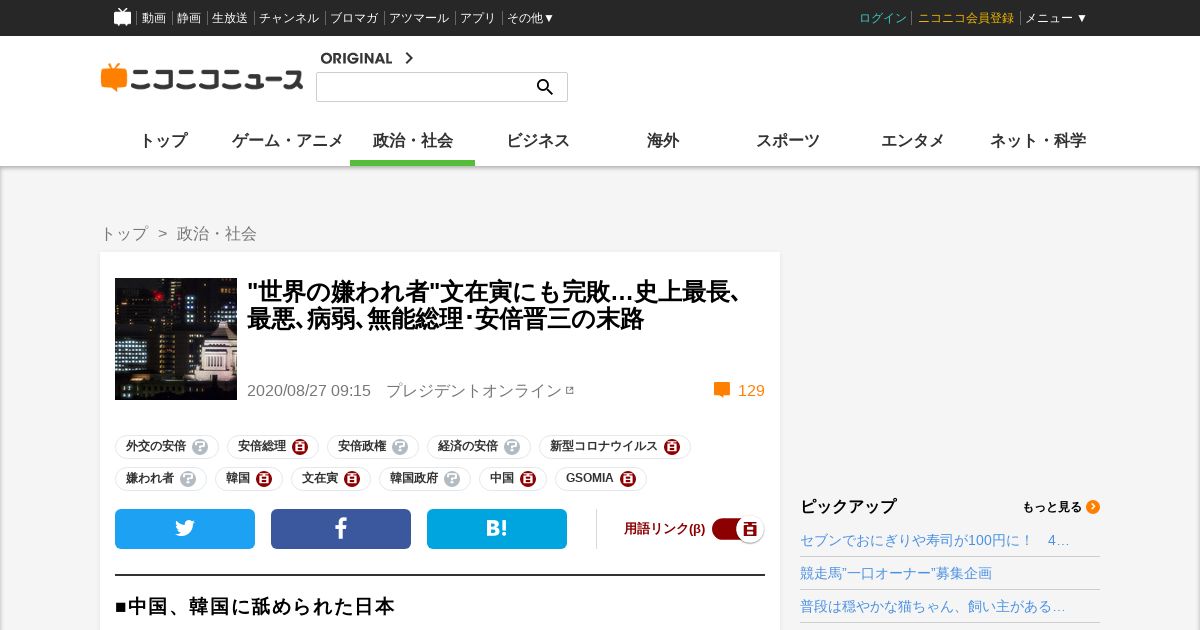This screenshot has height=630, width=1200.
Task: Open the comment icon beside 129
Action: point(722,390)
